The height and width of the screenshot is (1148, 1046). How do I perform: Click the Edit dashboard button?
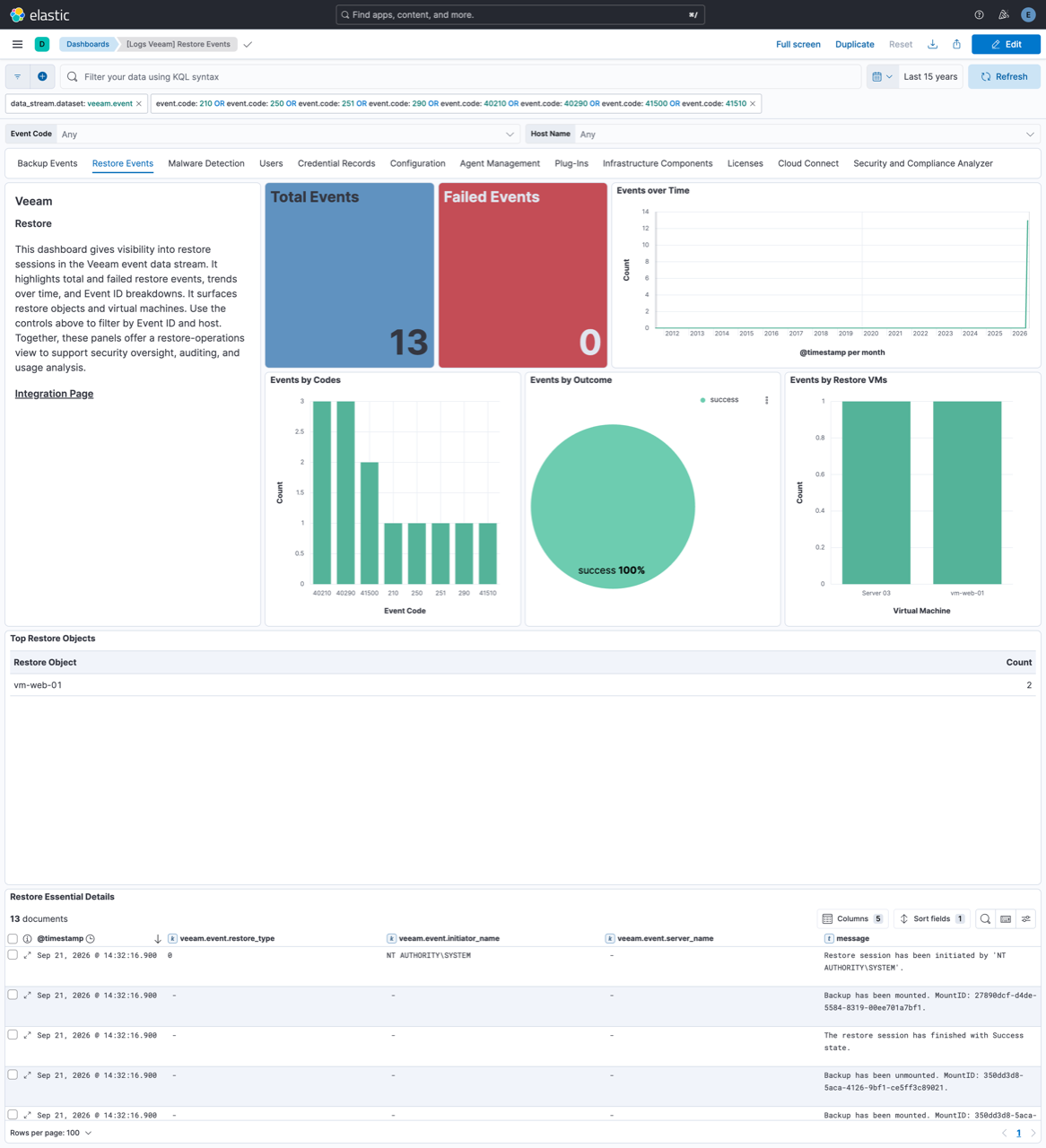pos(1006,44)
